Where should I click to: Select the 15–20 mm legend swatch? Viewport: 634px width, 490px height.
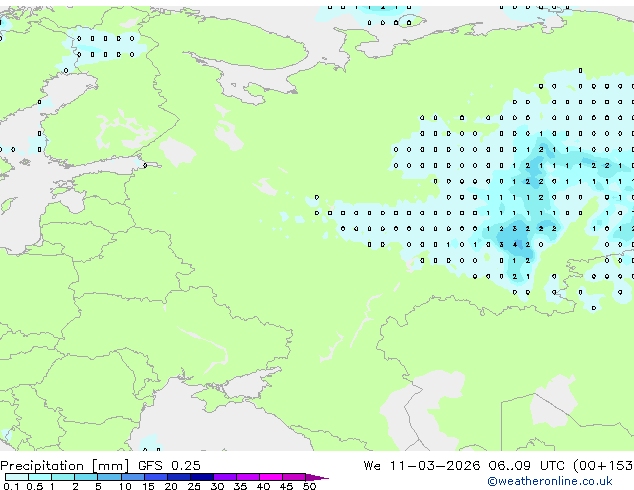pyautogui.click(x=155, y=477)
